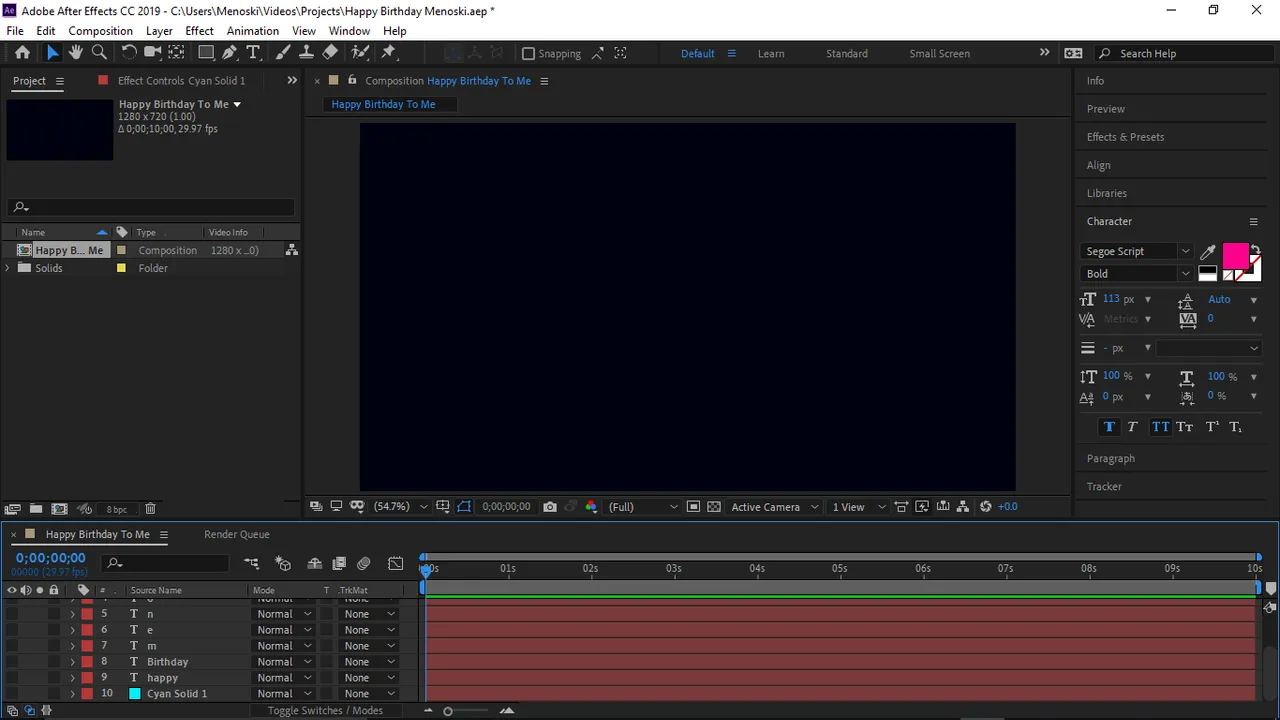Viewport: 1280px width, 720px height.
Task: Click the Reset Exposure icon
Action: [x=985, y=507]
